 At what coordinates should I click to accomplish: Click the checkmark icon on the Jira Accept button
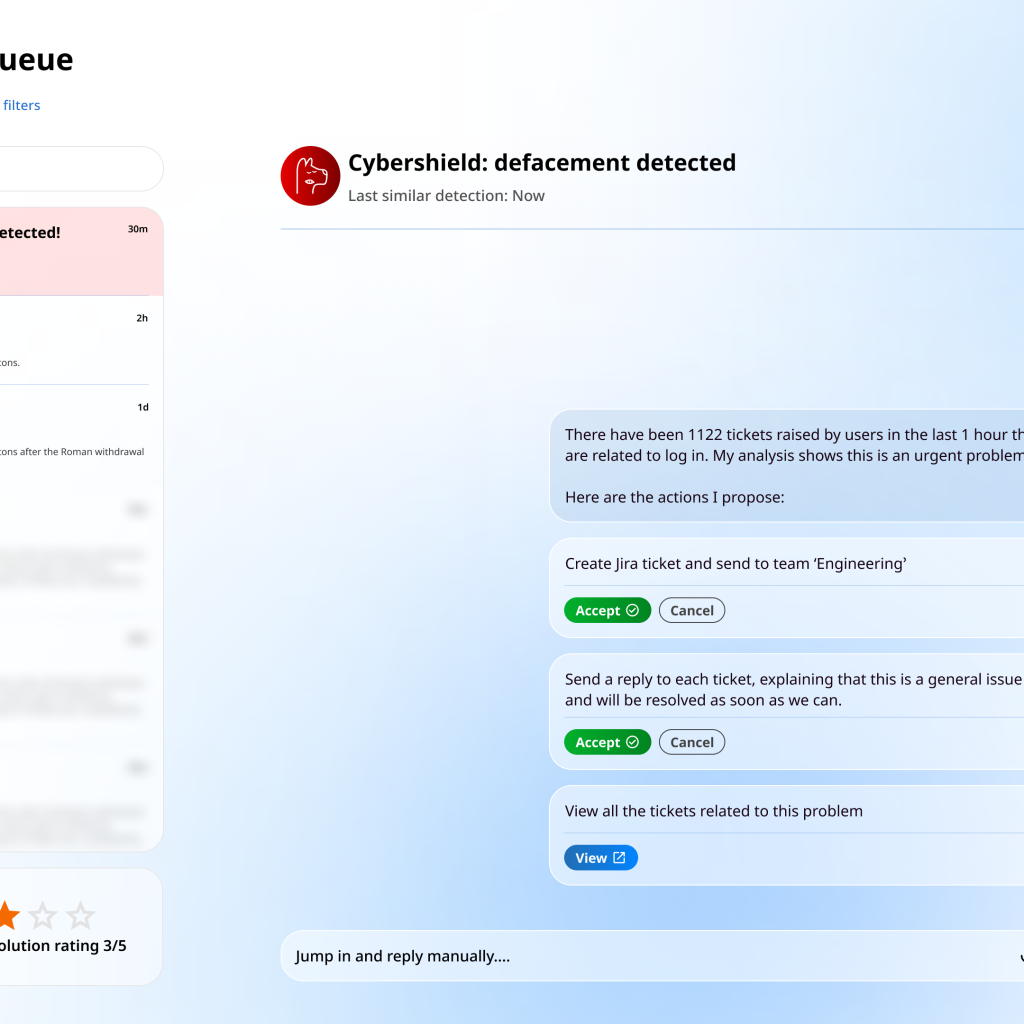click(x=633, y=610)
